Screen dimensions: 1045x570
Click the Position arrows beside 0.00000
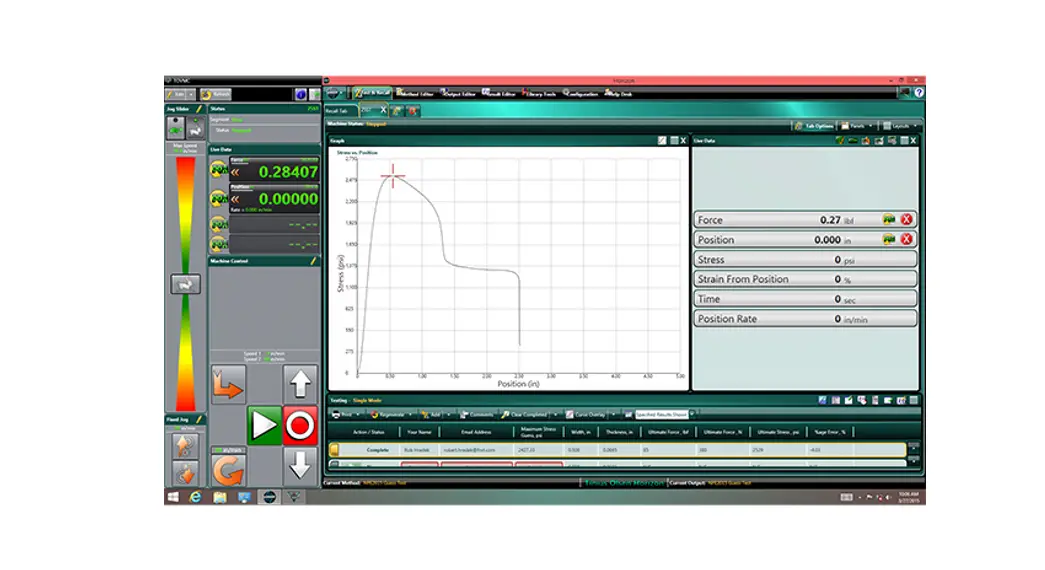[235, 199]
